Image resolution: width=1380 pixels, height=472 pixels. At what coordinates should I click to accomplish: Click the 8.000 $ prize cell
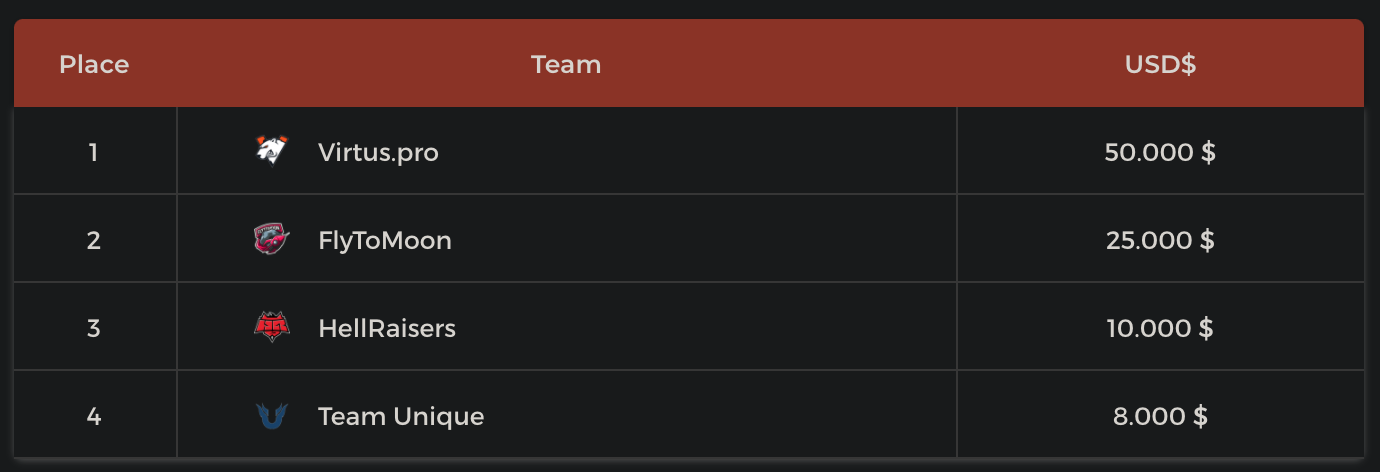coord(1160,416)
